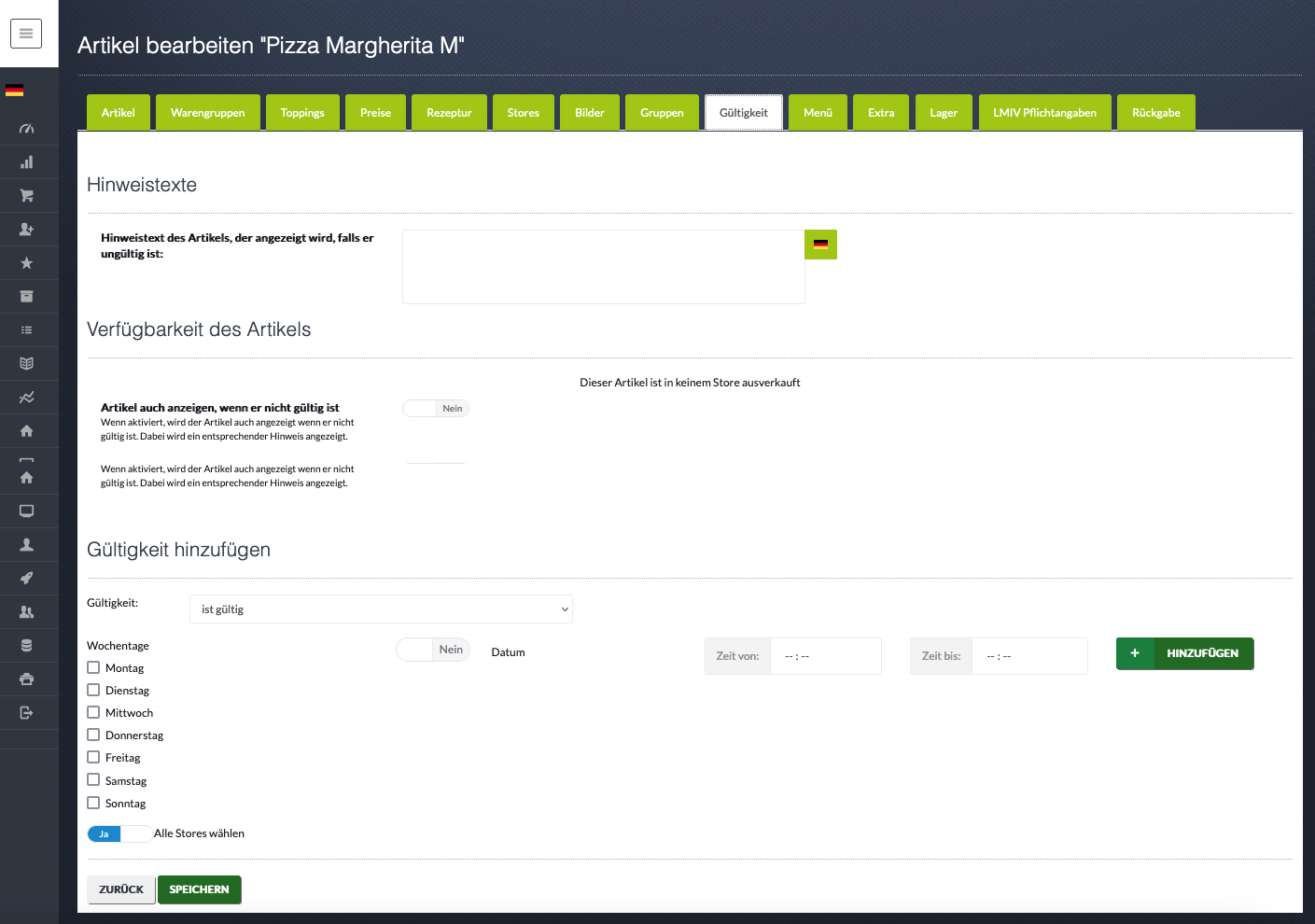The image size is (1315, 924).
Task: Open the star favorites sidebar icon
Action: [x=26, y=263]
